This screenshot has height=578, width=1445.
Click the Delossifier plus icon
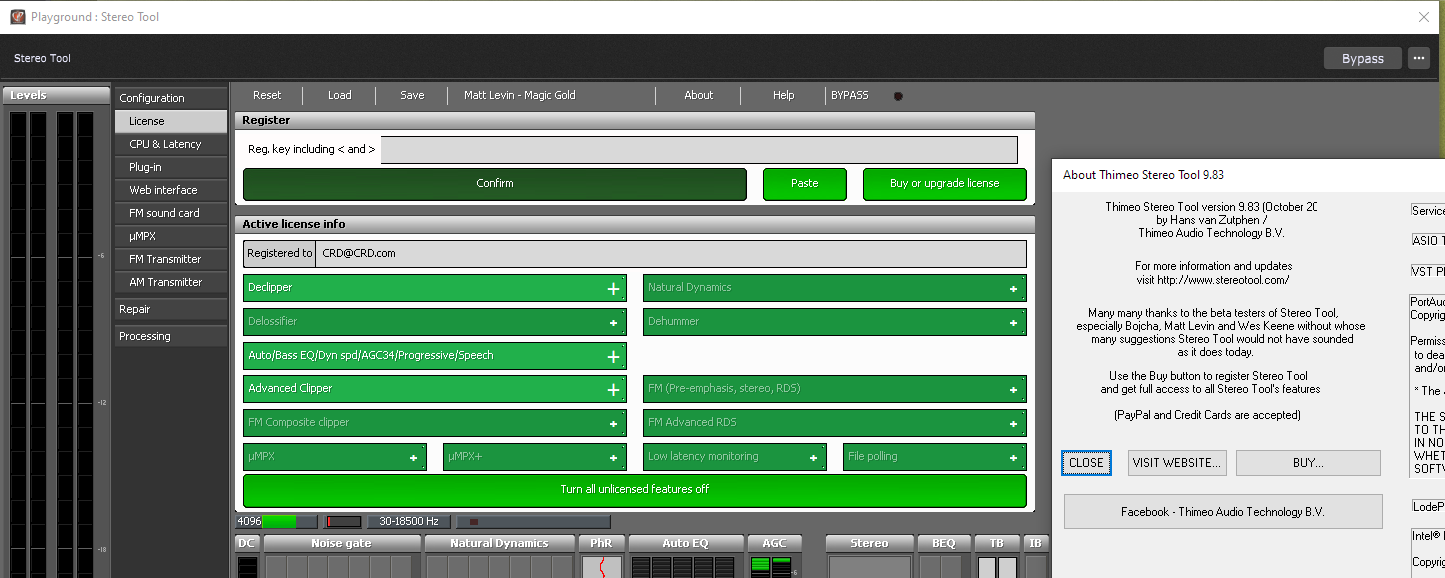(x=614, y=323)
